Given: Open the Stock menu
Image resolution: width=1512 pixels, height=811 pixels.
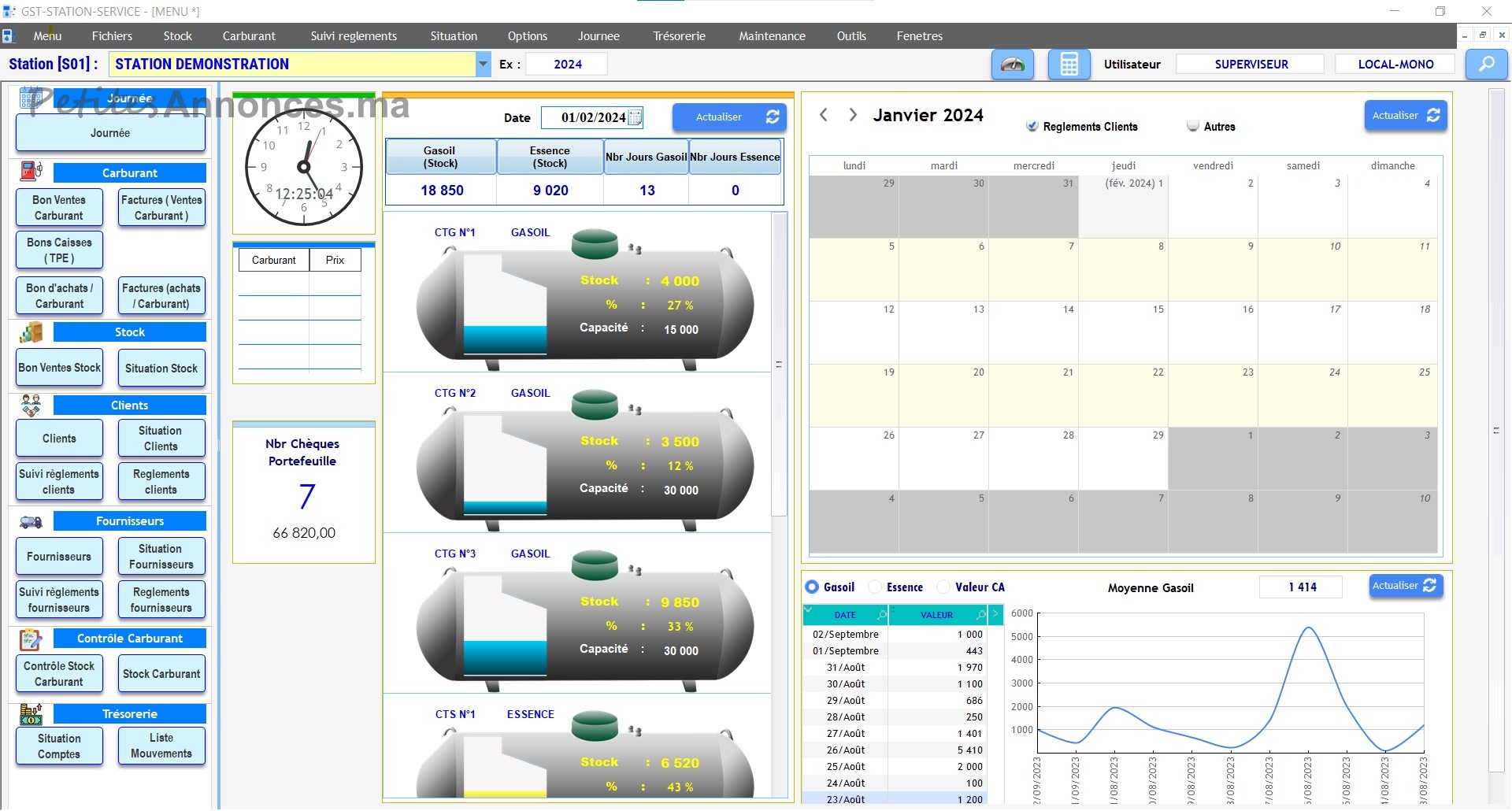Looking at the screenshot, I should click(x=177, y=36).
